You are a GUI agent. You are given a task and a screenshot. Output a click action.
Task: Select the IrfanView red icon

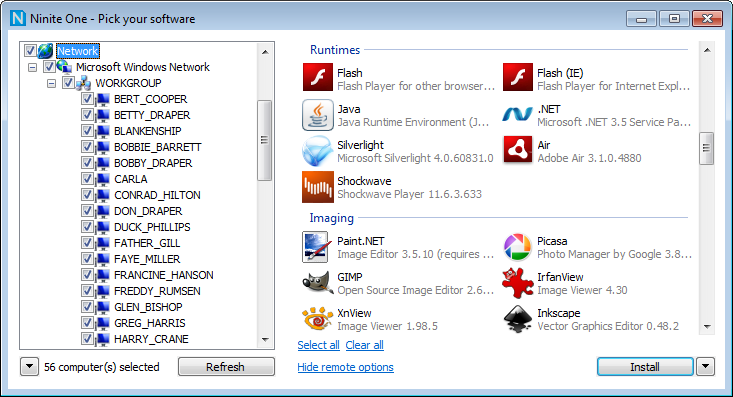pos(517,282)
